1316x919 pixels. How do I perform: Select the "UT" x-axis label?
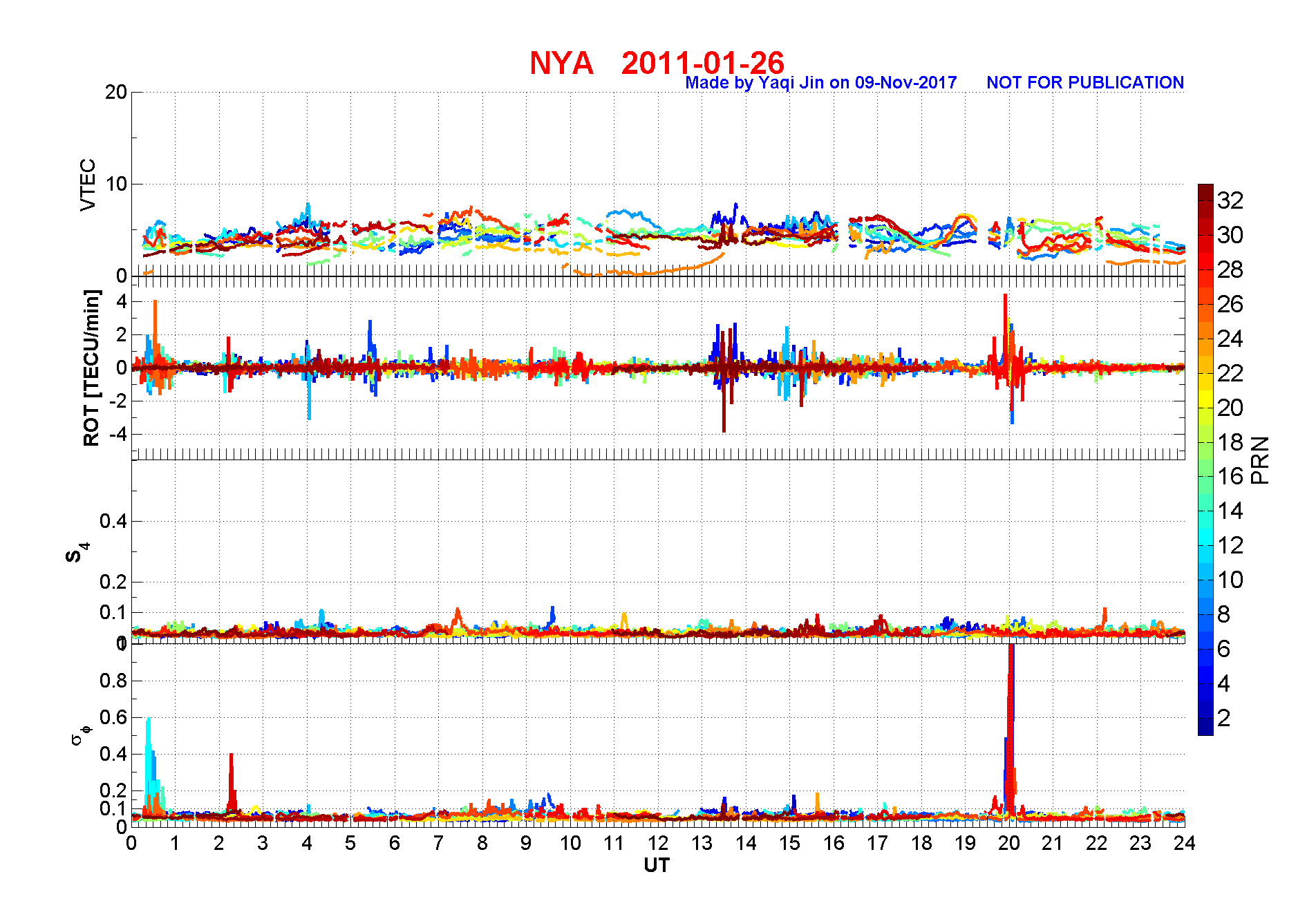point(657,865)
